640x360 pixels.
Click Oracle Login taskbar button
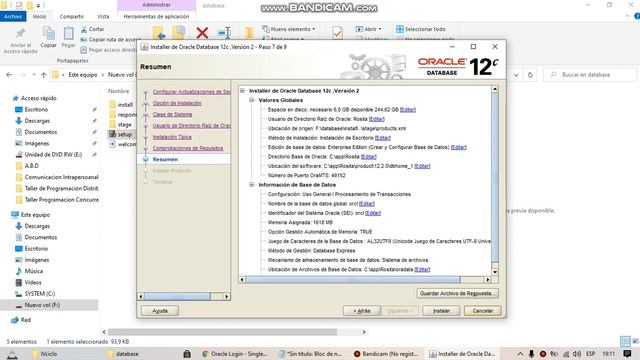235,354
